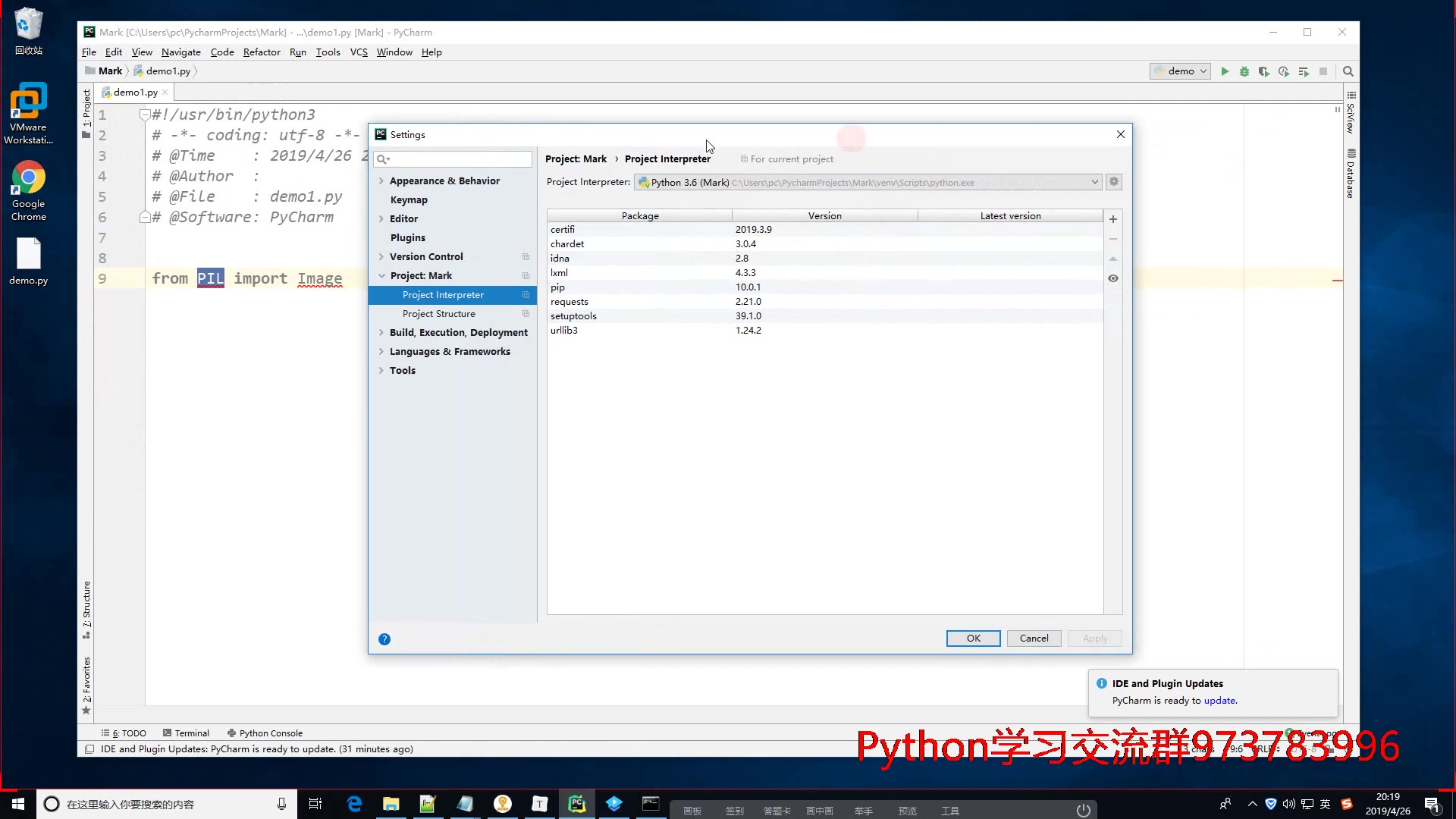Open the Terminal tool tab
This screenshot has height=819, width=1456.
(x=186, y=733)
